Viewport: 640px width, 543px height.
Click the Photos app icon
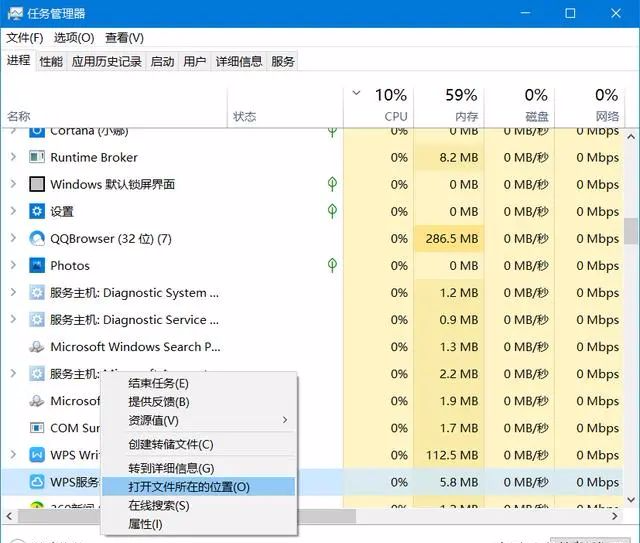tap(37, 265)
